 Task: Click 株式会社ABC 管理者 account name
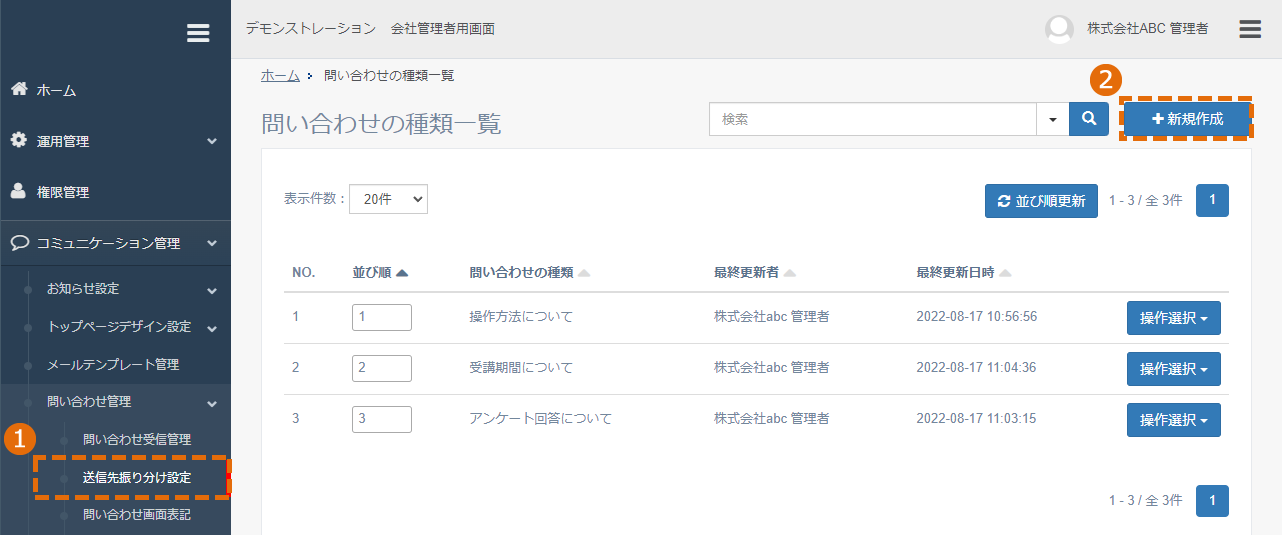(1148, 29)
